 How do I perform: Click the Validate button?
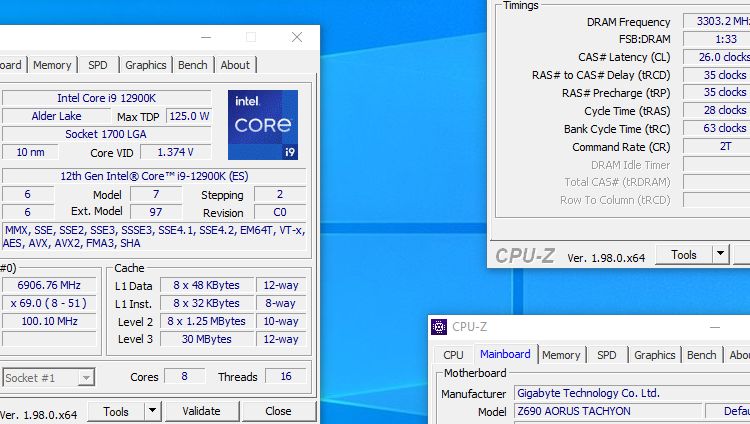tap(201, 411)
